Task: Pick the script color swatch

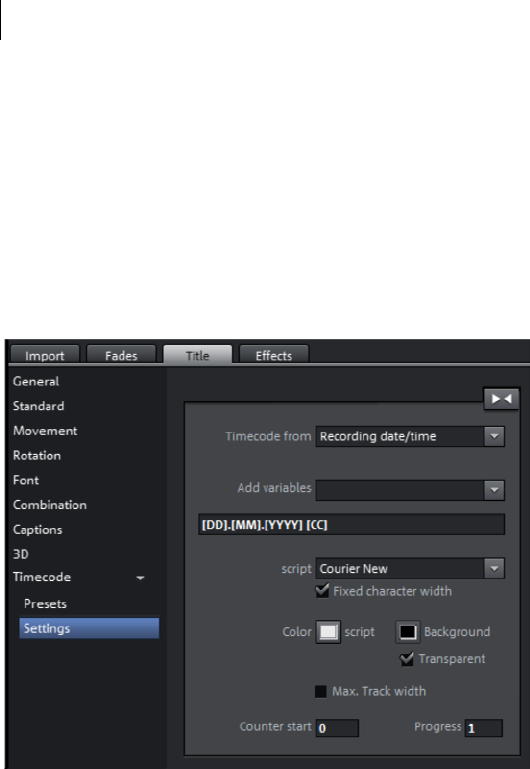Action: [x=328, y=632]
